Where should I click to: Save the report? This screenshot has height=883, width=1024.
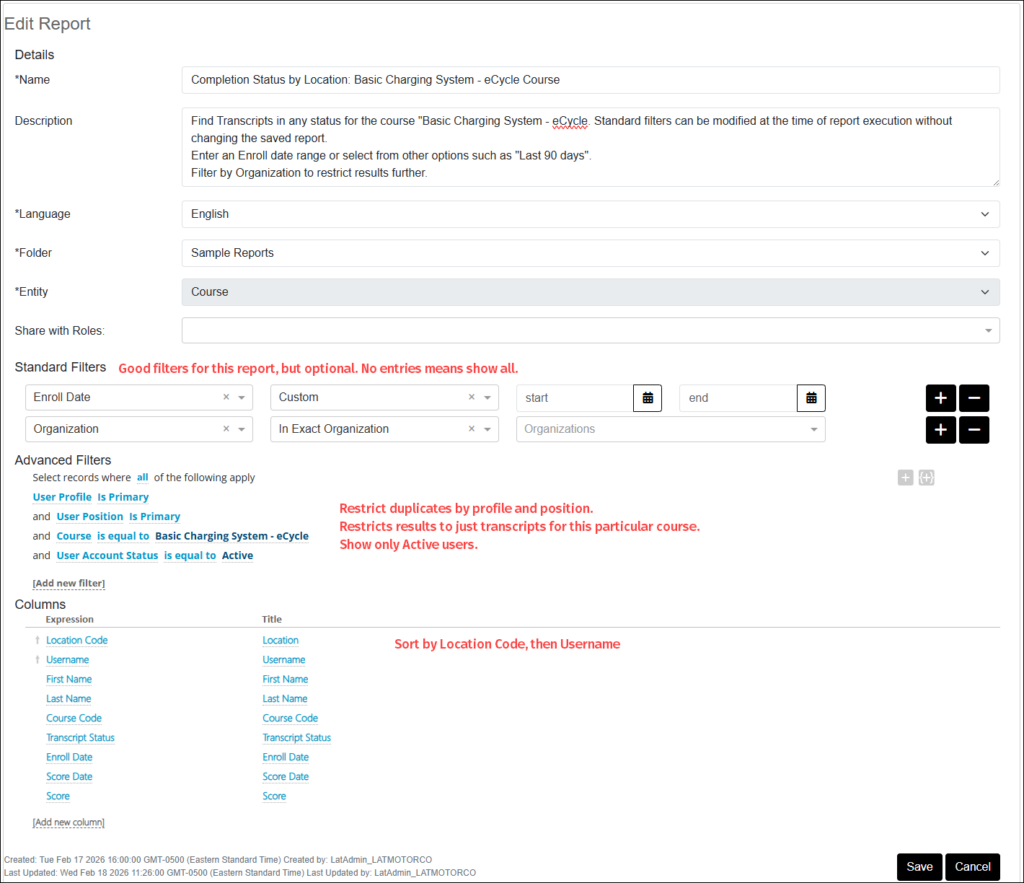[x=919, y=867]
